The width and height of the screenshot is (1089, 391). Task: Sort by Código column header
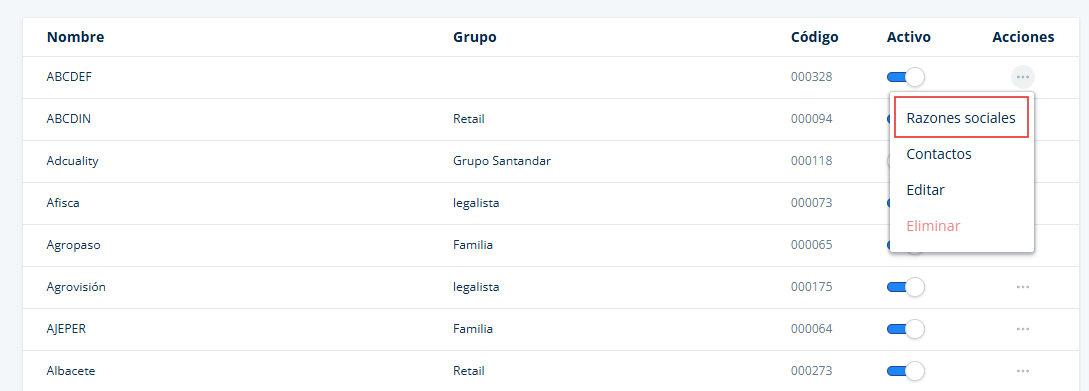[814, 37]
